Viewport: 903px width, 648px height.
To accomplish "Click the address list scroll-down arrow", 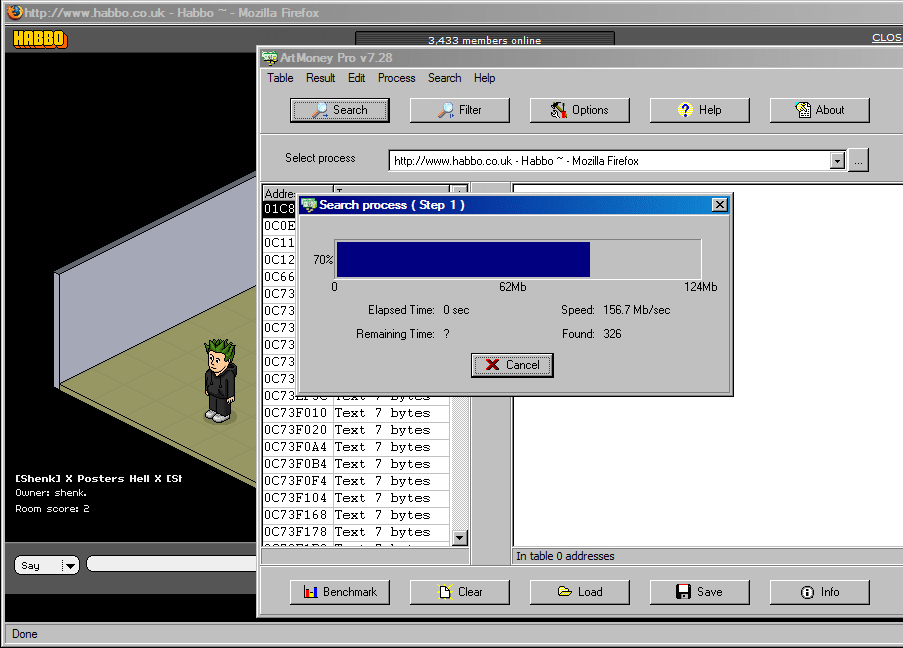I will 459,538.
